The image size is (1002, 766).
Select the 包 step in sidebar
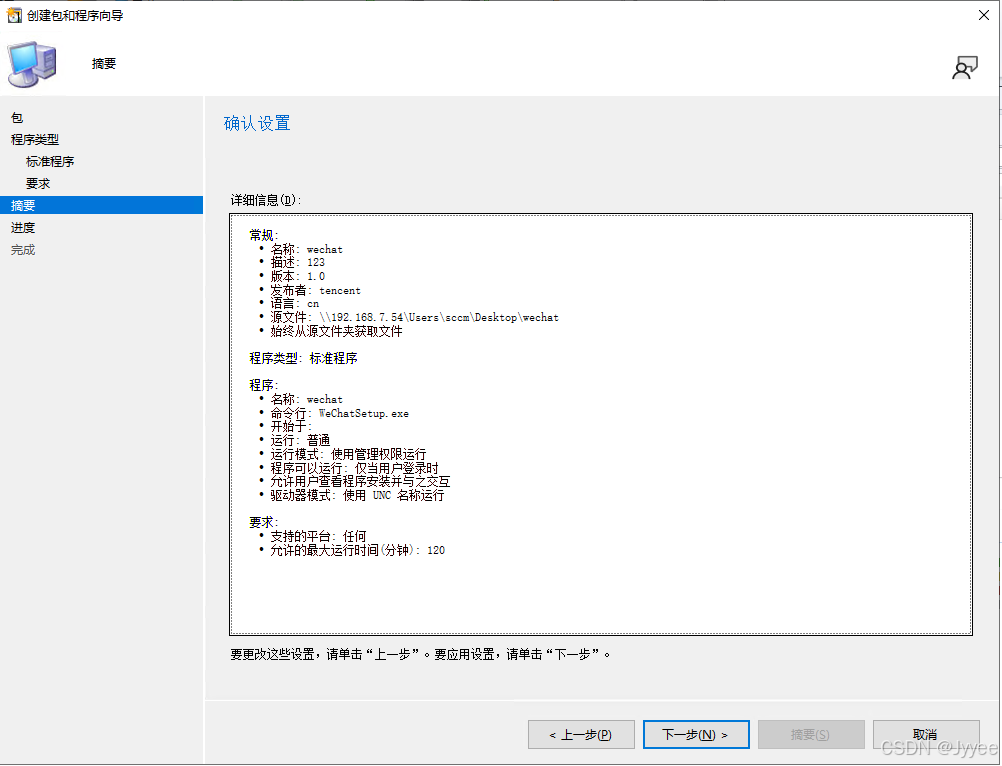[16, 118]
